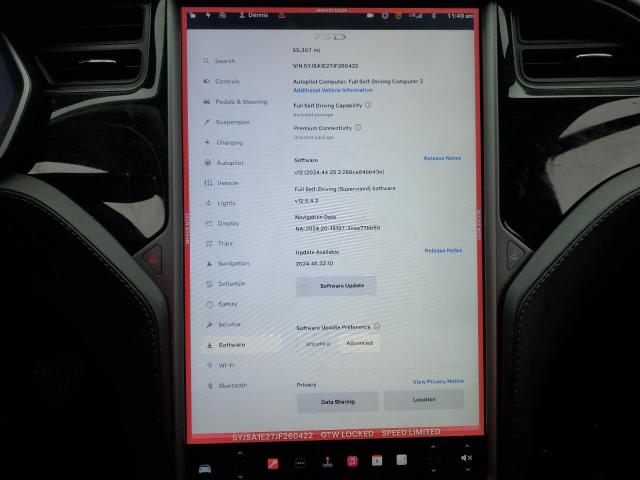Image resolution: width=640 pixels, height=480 pixels.
Task: Tap the 11:49 am clock
Action: point(460,16)
